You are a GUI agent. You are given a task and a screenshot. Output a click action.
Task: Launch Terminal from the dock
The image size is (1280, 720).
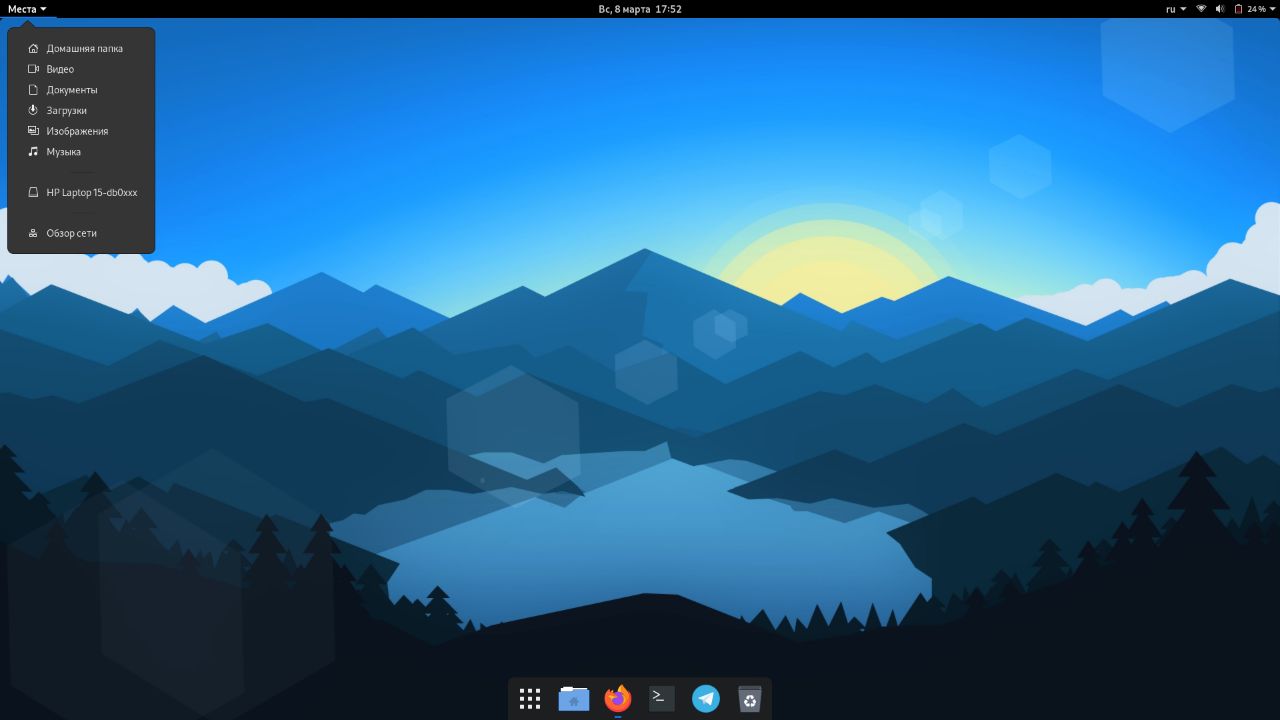tap(662, 698)
